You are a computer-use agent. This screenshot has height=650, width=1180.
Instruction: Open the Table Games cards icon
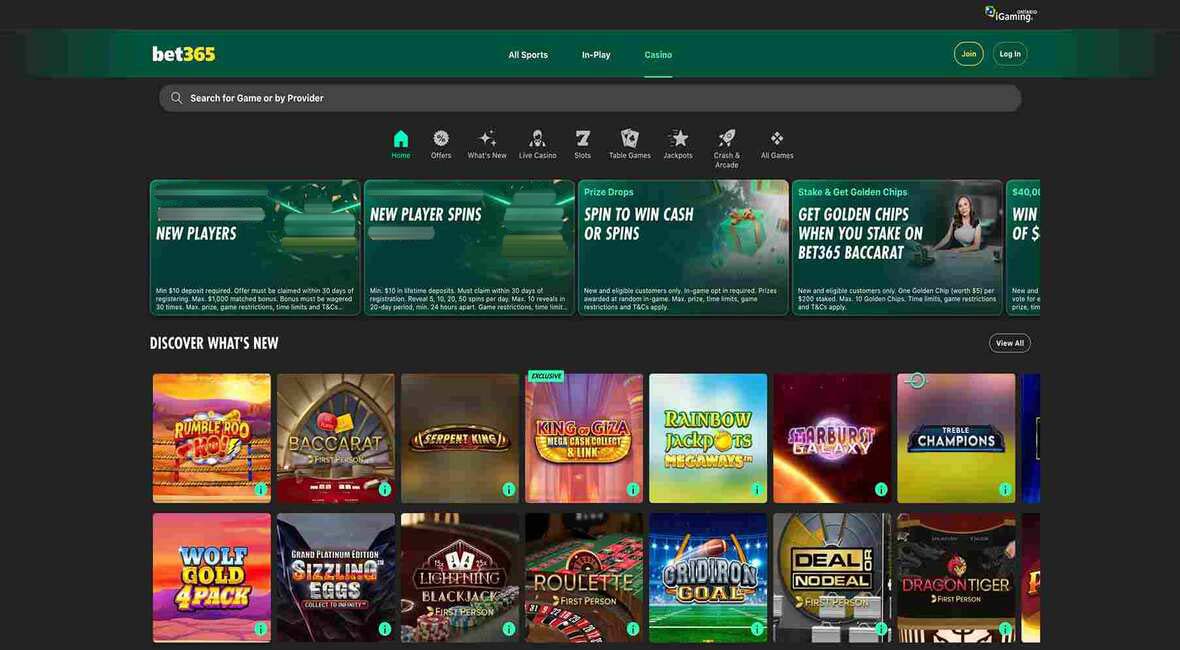coord(630,139)
